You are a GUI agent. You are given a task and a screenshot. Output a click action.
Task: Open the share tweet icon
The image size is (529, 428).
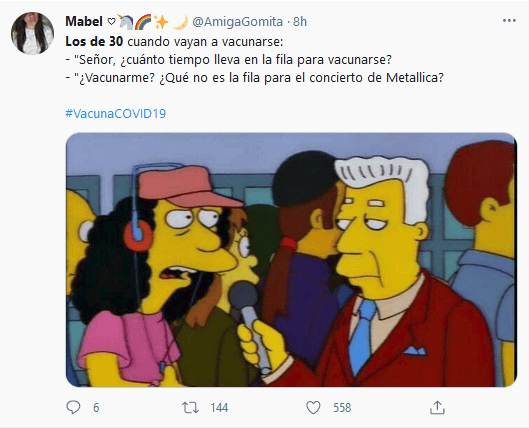pos(437,407)
